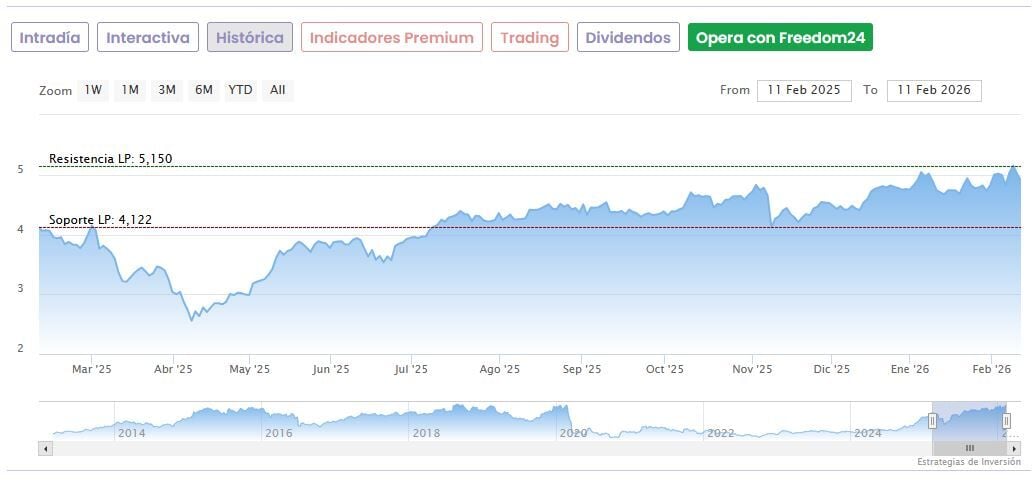Open the Estrategias de Inversión credit link
1035x483 pixels.
[x=968, y=462]
